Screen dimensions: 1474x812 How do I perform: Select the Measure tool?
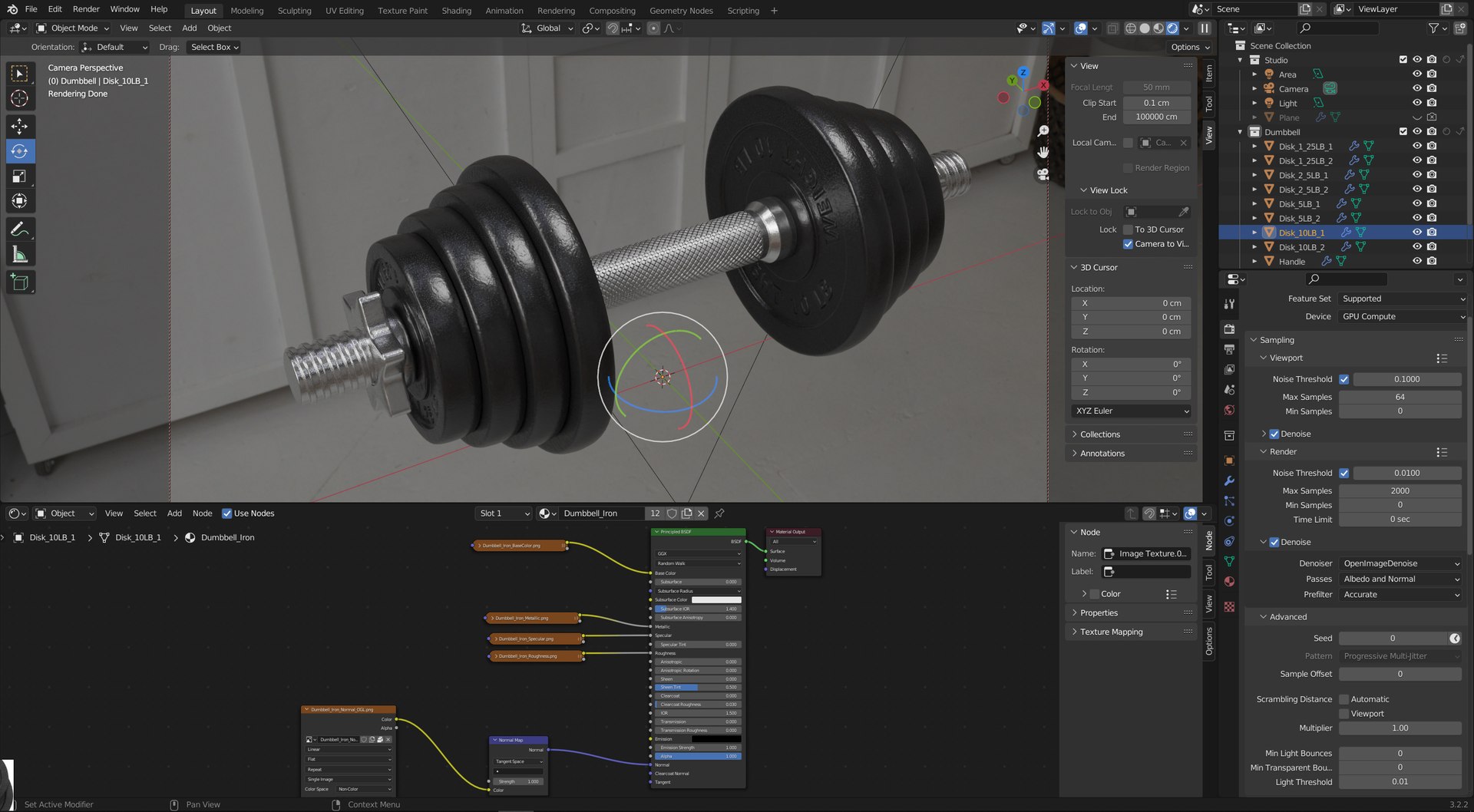pyautogui.click(x=20, y=255)
